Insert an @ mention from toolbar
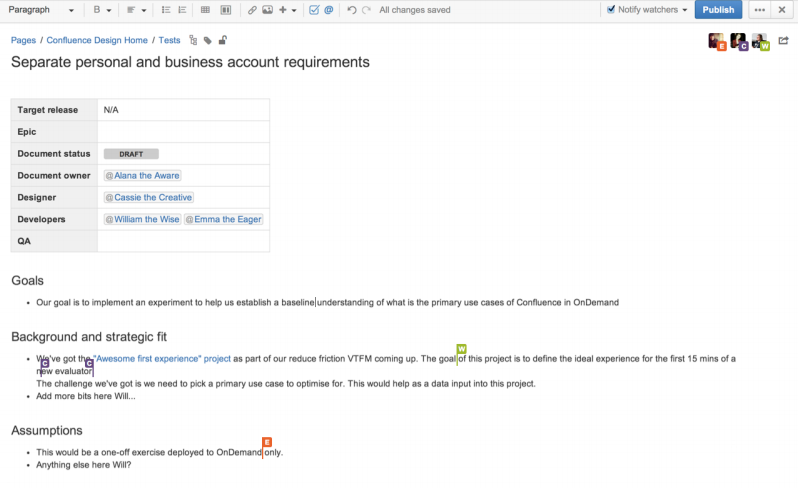 point(329,10)
